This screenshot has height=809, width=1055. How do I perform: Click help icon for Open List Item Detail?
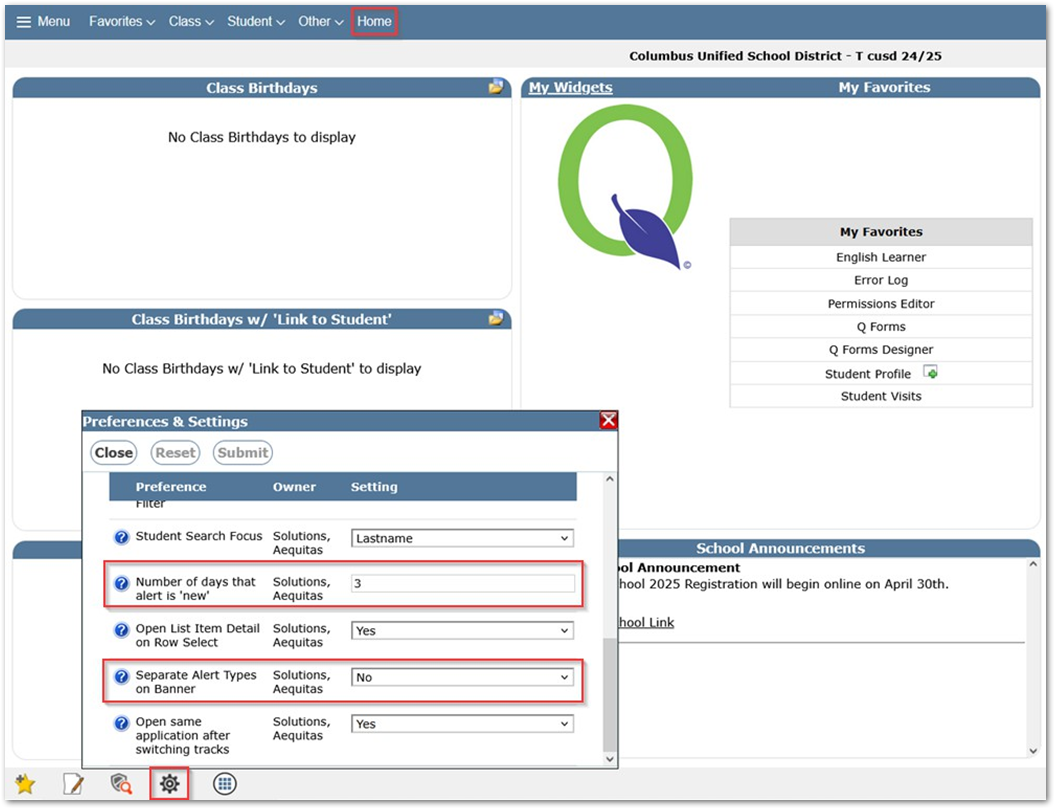point(121,630)
